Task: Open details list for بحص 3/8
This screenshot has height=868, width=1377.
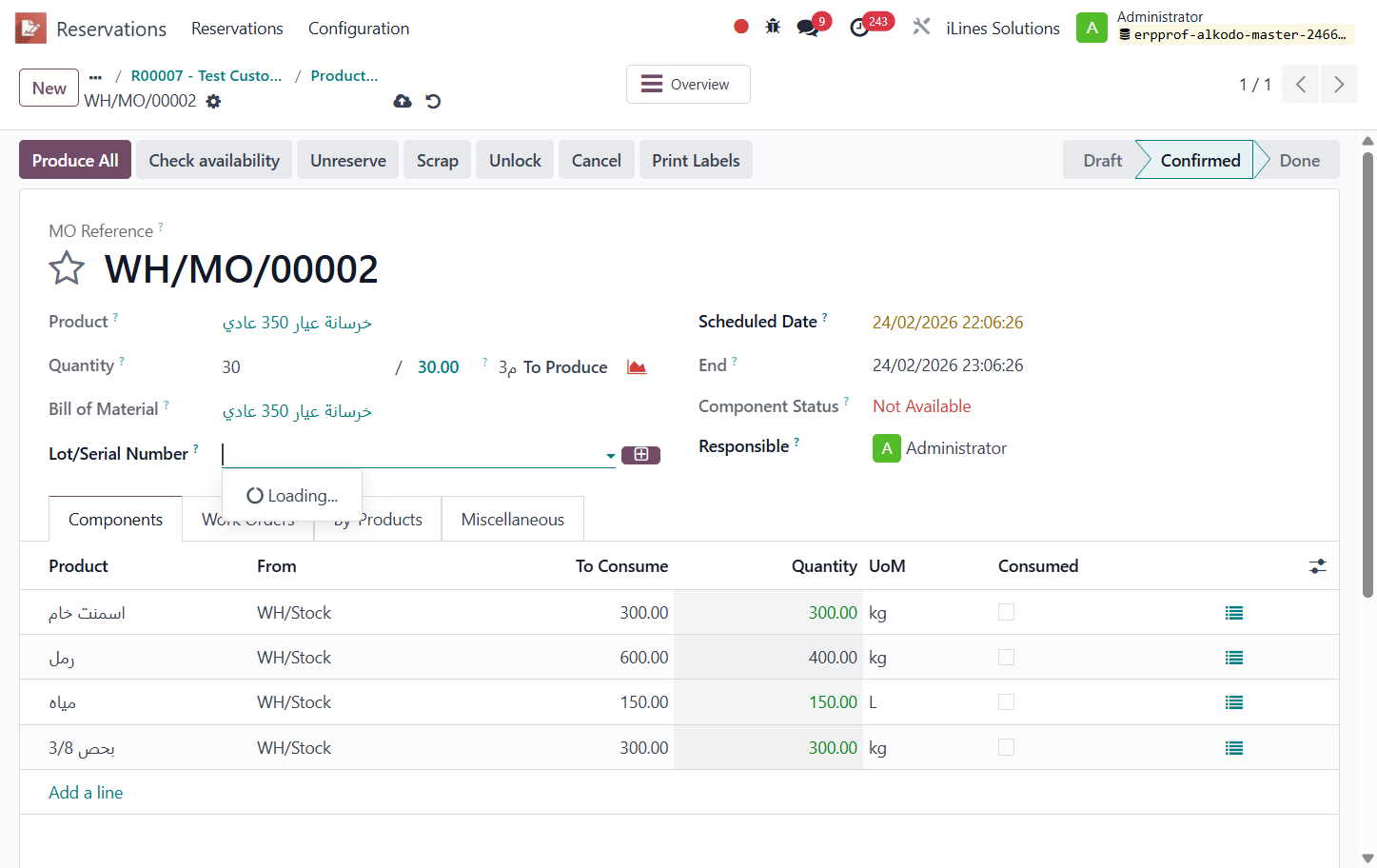Action: (x=1234, y=748)
